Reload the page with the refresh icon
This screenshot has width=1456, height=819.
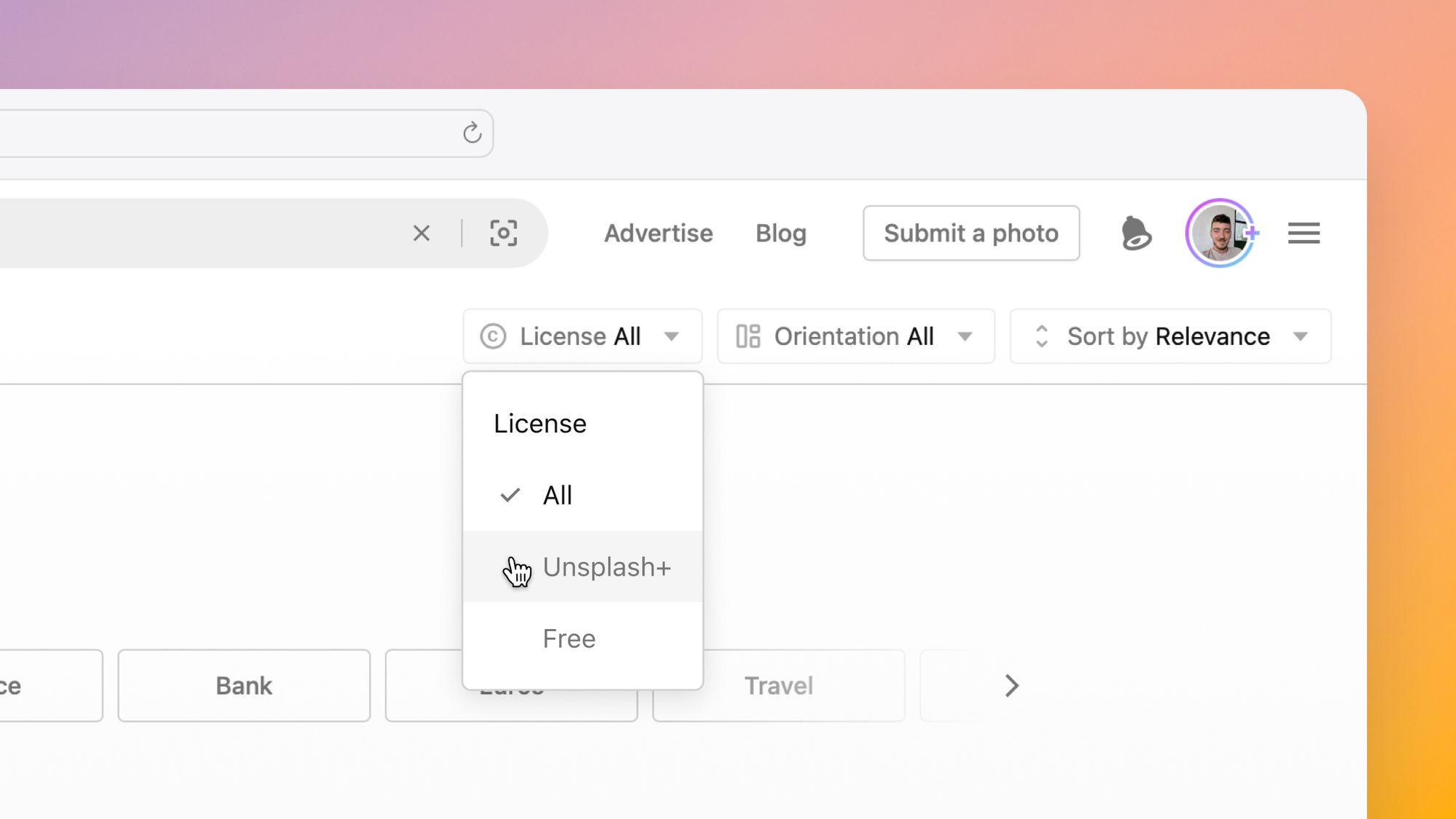(472, 132)
